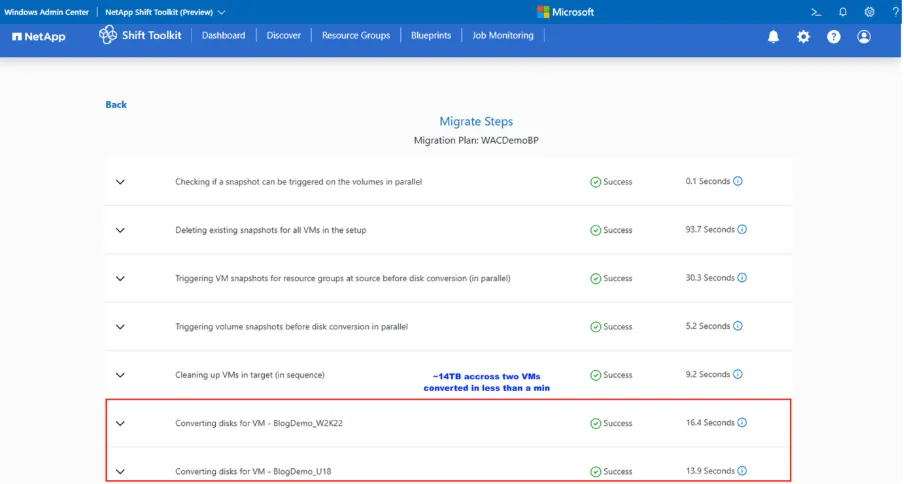
Task: Expand Triggering volume snapshots step
Action: [x=120, y=327]
